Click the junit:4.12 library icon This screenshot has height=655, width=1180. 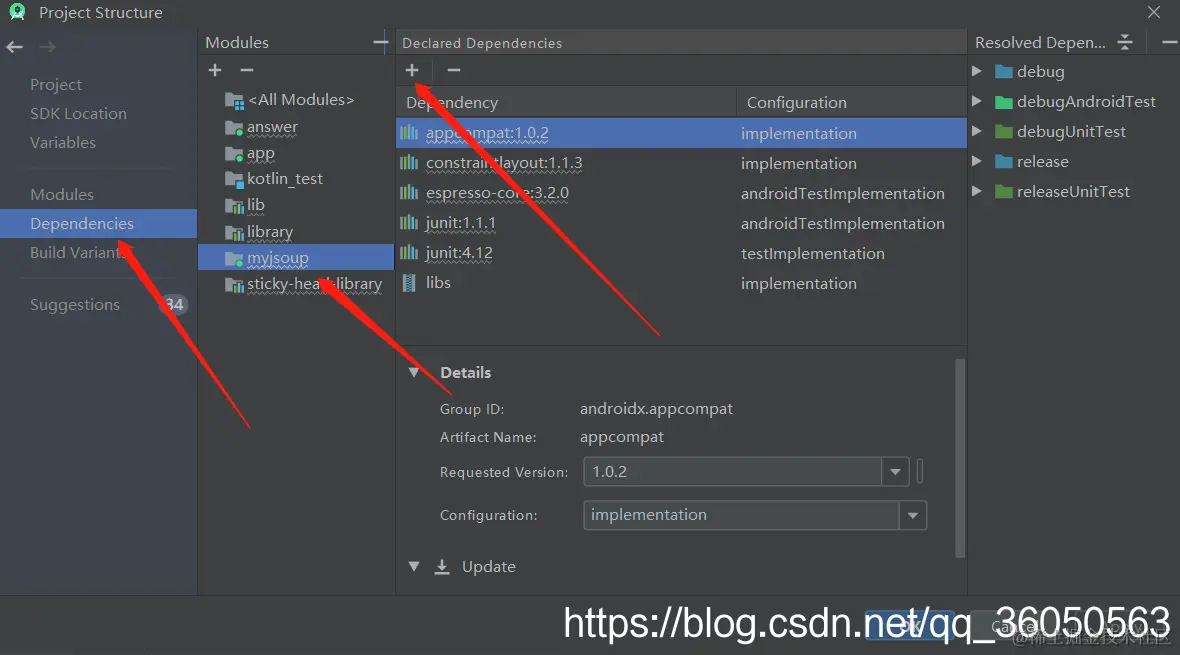click(409, 253)
